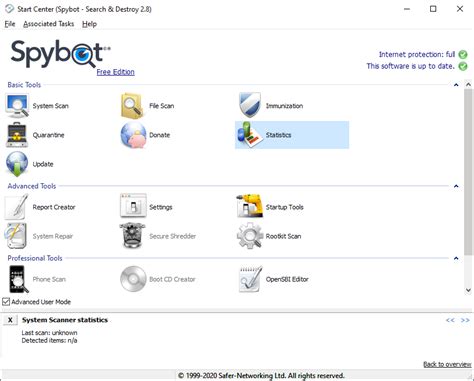Collapse the Advanced Tools section
Viewport: 474px width, 381px height.
pos(456,186)
